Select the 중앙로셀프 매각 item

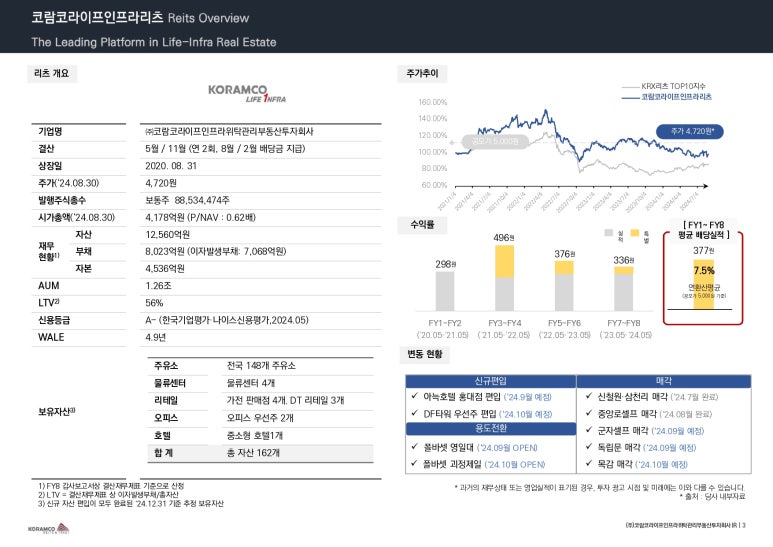649,414
